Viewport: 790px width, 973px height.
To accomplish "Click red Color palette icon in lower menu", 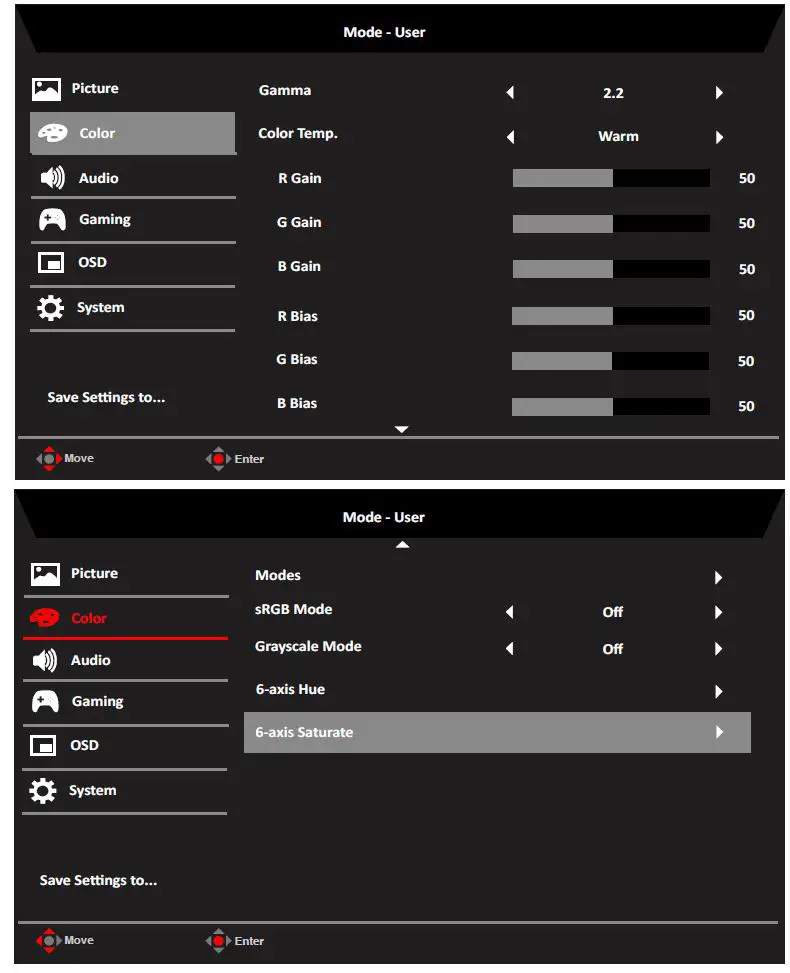I will pos(45,618).
